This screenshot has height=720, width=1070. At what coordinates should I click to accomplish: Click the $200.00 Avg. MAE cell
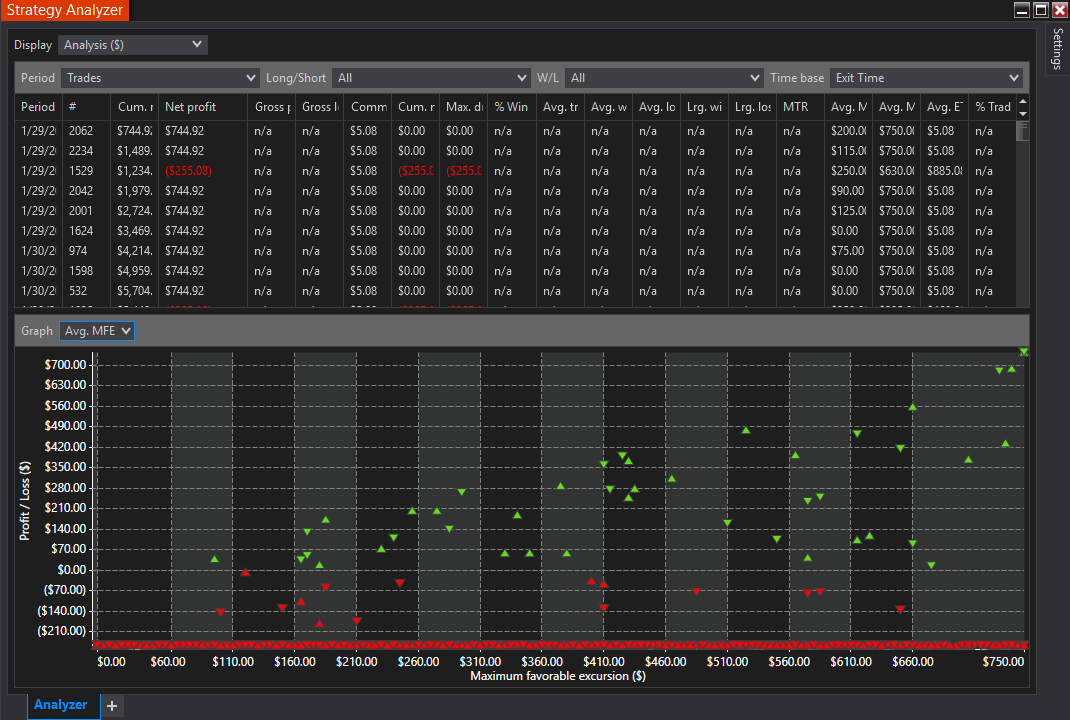click(848, 131)
